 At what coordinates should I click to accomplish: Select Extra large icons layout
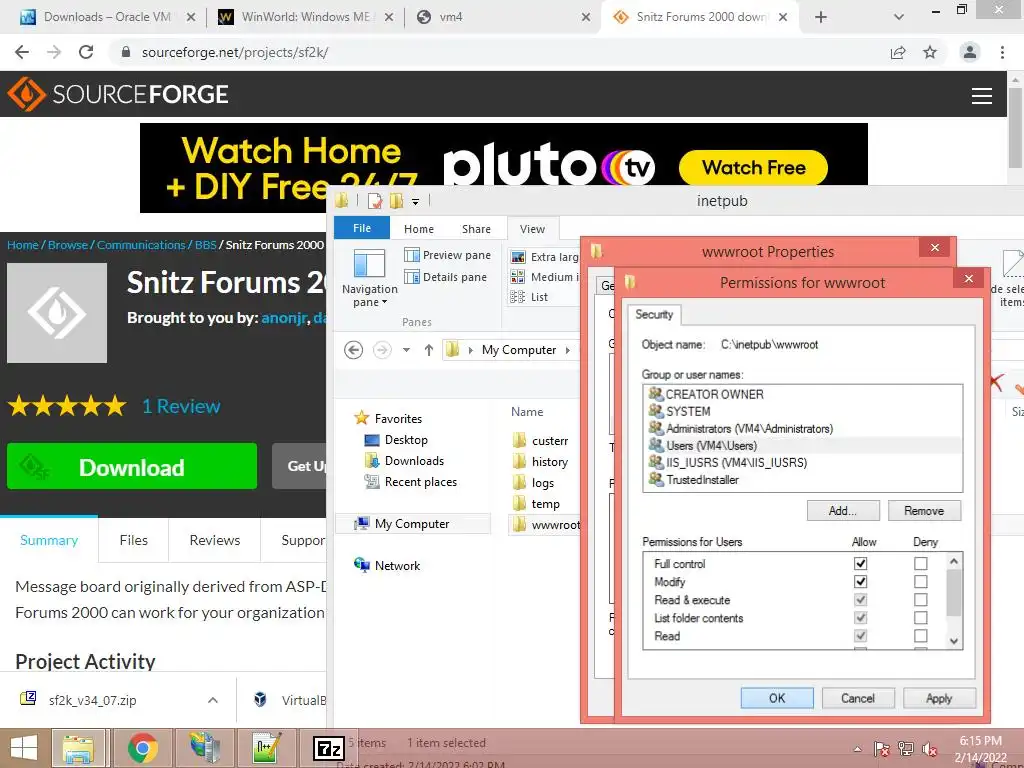pyautogui.click(x=544, y=257)
